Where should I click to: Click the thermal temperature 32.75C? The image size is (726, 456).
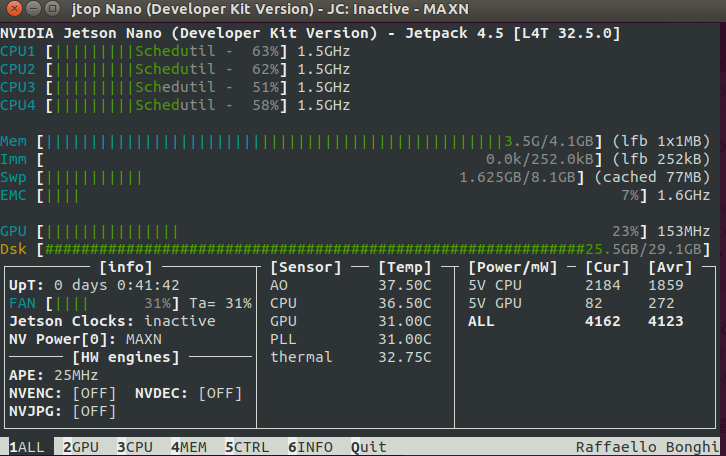click(x=405, y=357)
